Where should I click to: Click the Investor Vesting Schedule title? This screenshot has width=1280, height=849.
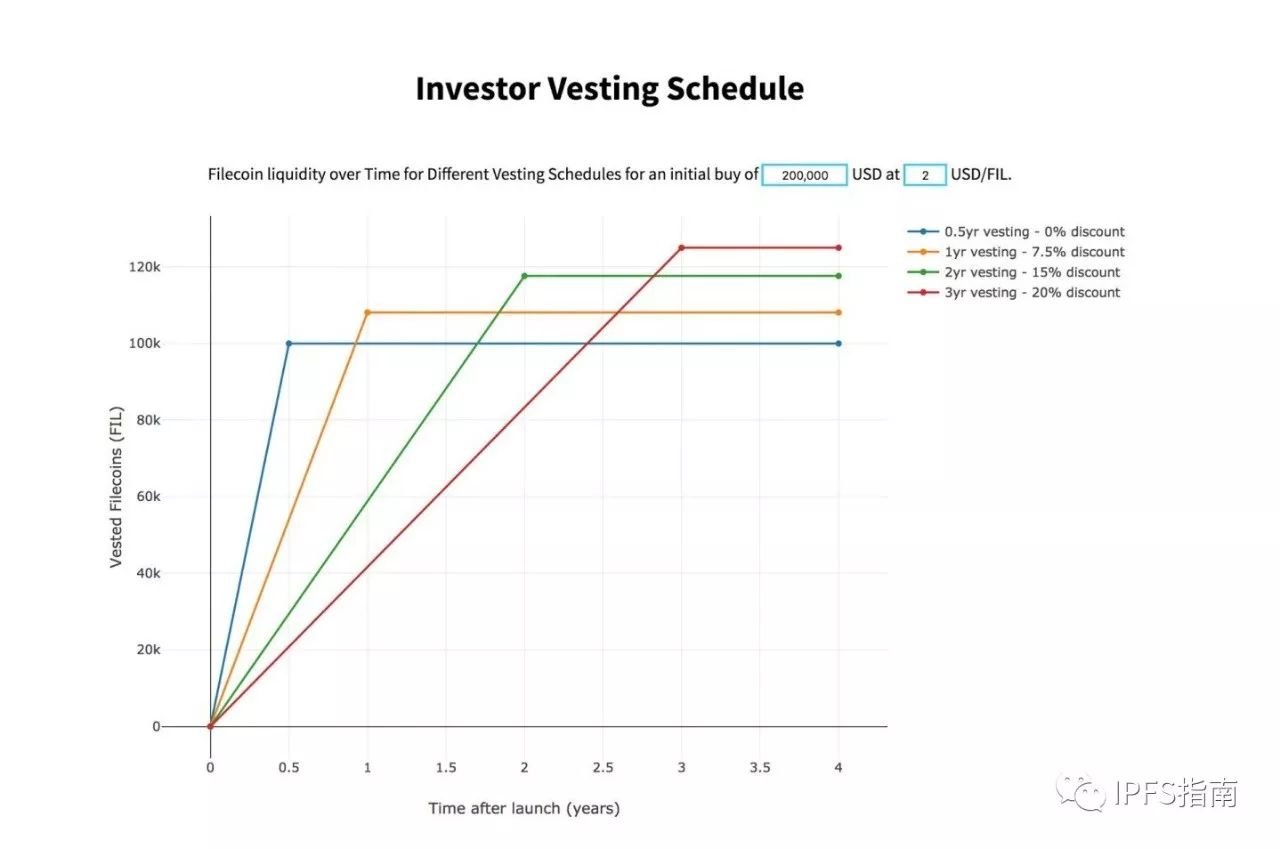click(x=610, y=89)
